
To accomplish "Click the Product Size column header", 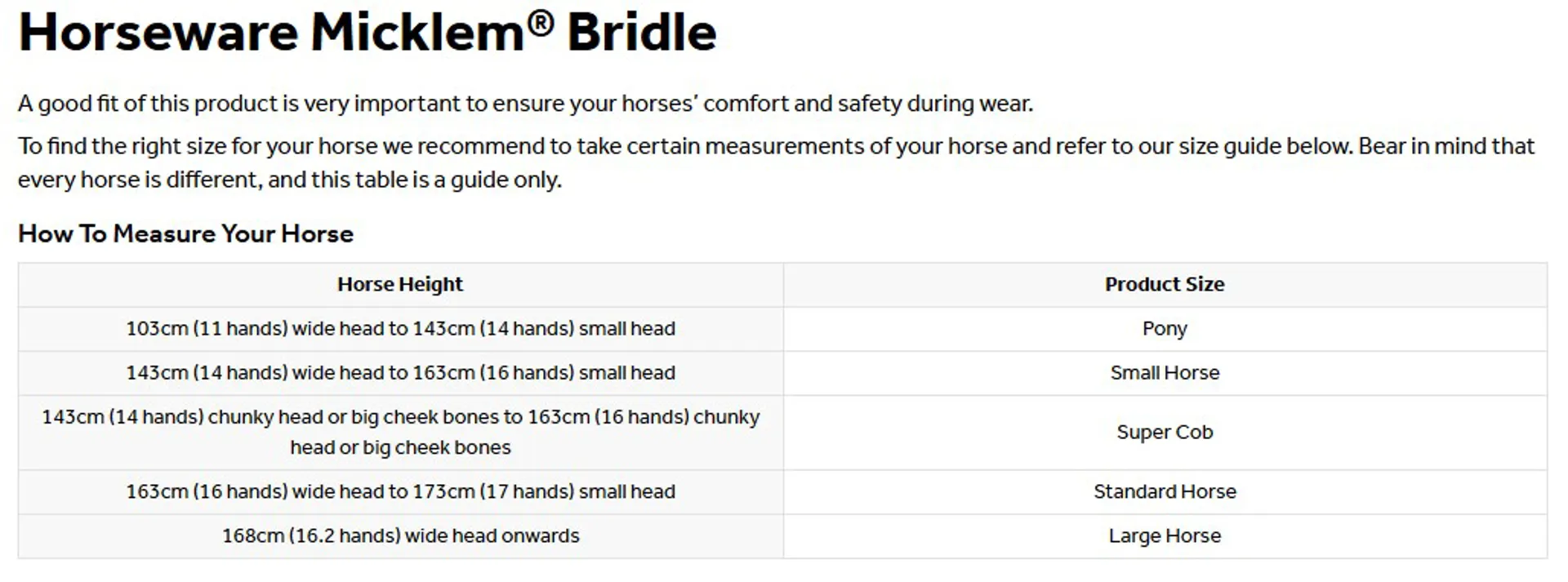I will (1165, 284).
